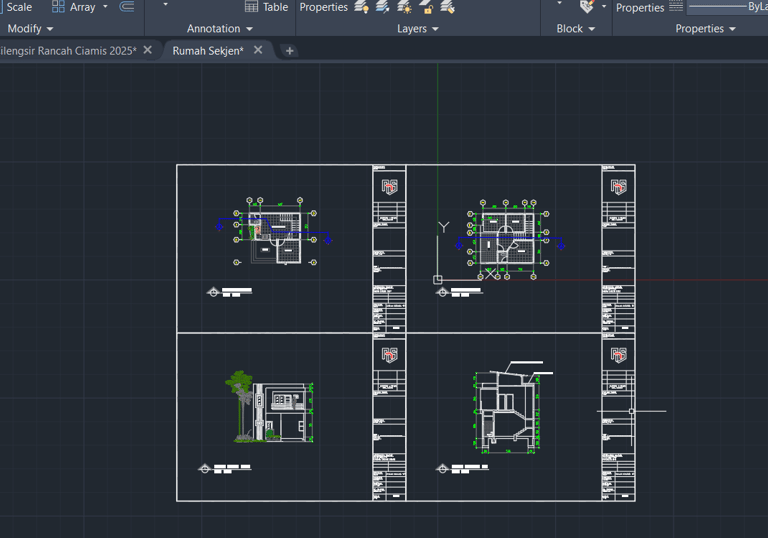Select the front elevation drawing with tree
This screenshot has height=538, width=768.
tap(269, 407)
